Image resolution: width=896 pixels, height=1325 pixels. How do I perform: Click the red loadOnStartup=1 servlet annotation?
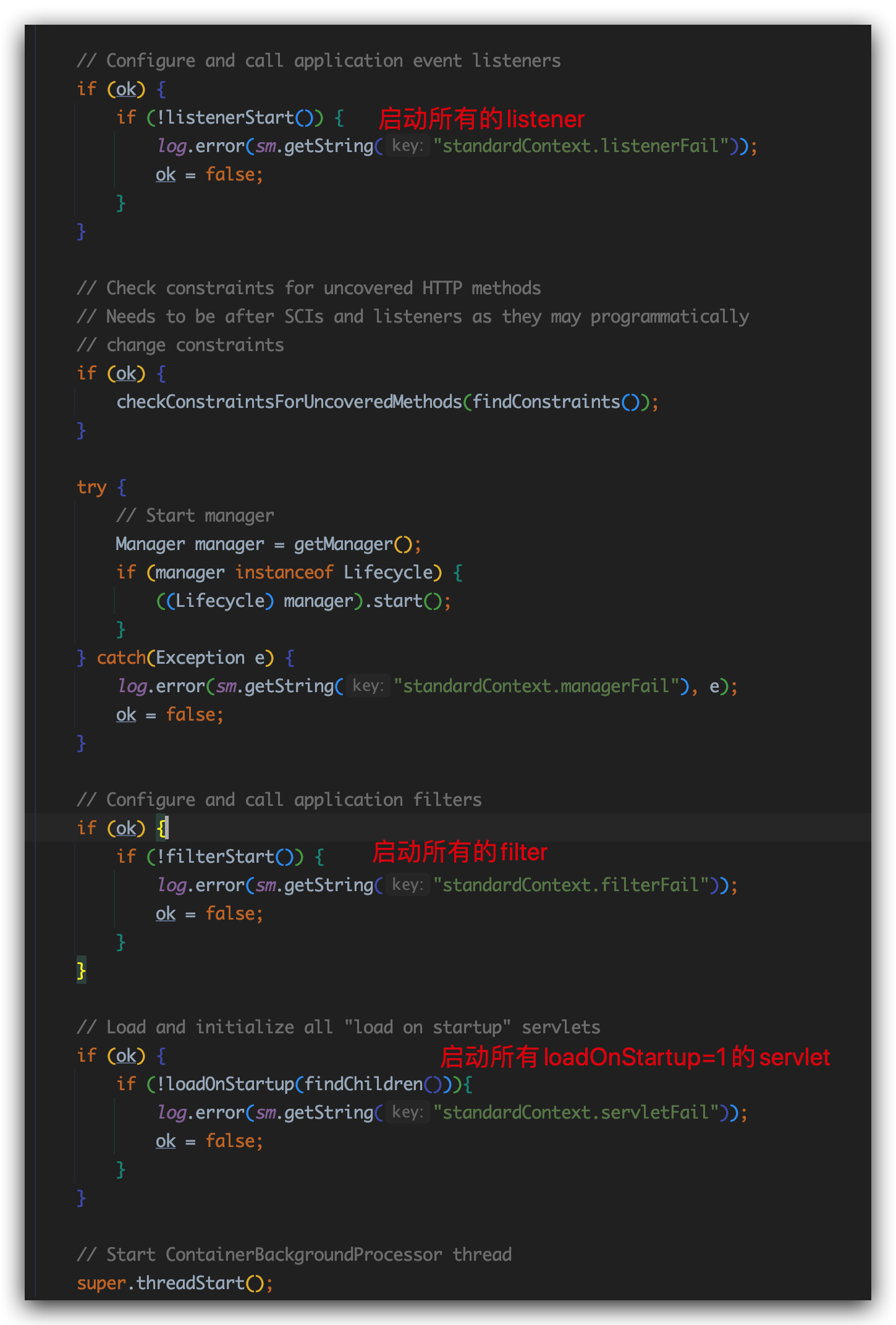coord(634,1057)
